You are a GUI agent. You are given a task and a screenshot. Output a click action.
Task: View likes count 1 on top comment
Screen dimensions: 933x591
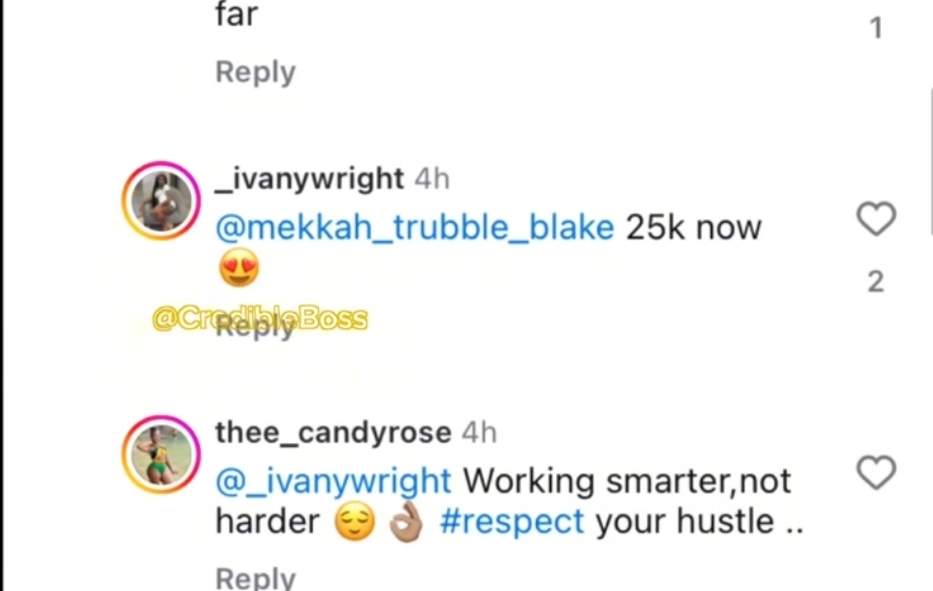pos(876,27)
